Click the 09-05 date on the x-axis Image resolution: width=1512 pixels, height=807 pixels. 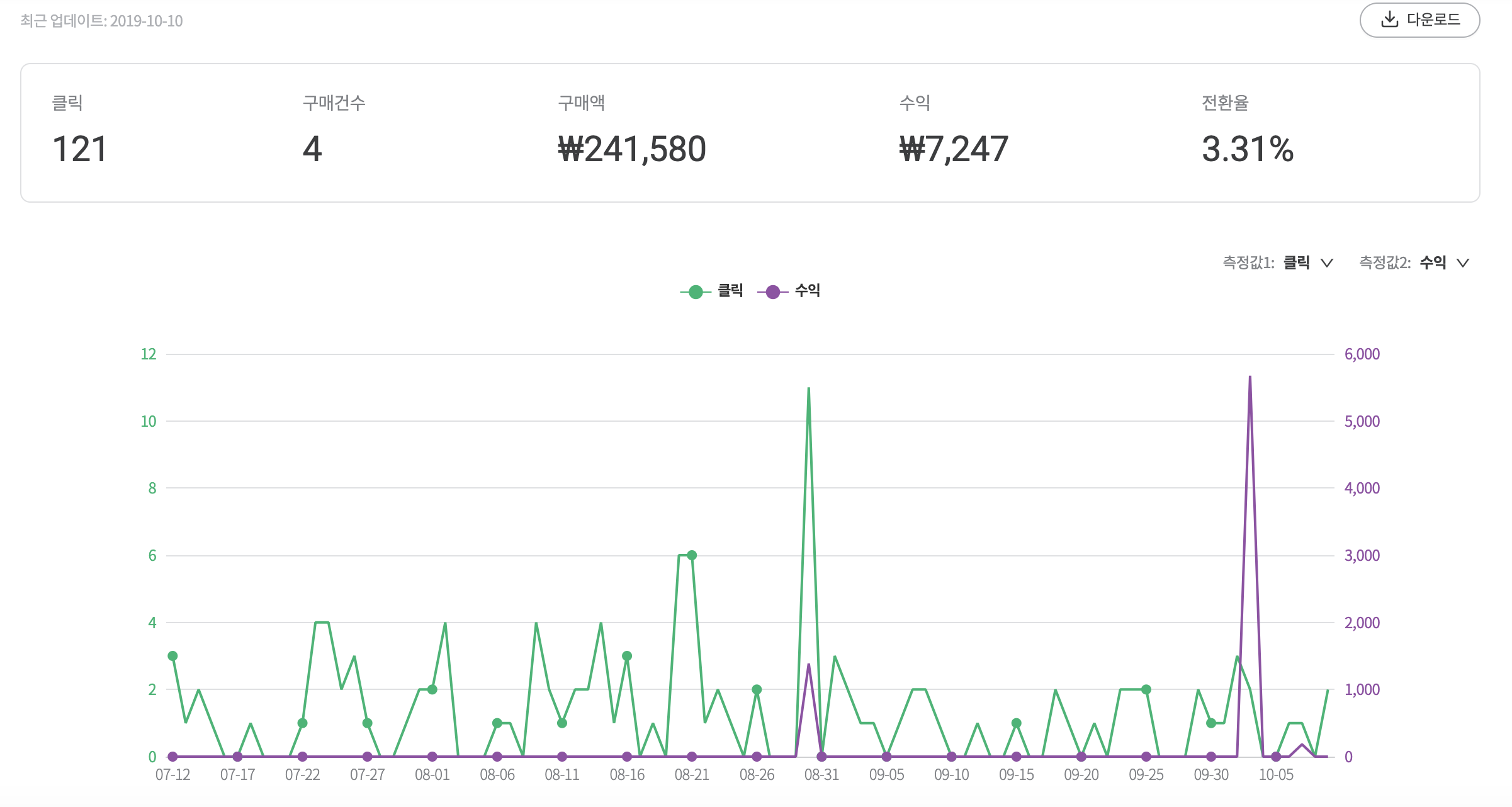pos(886,775)
